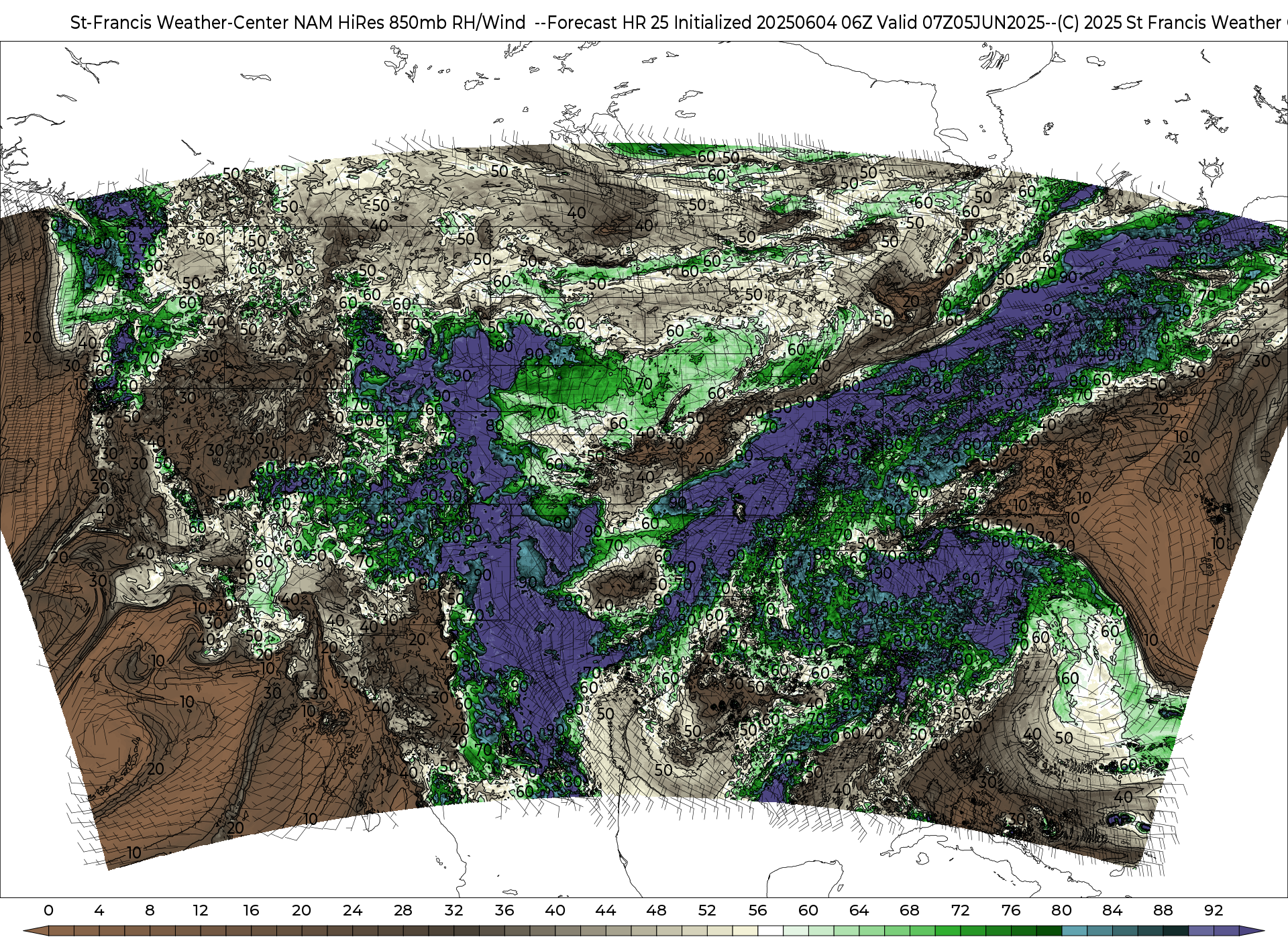Image resolution: width=1288 pixels, height=939 pixels.
Task: Click the 64 label on the color scale
Action: click(x=859, y=910)
